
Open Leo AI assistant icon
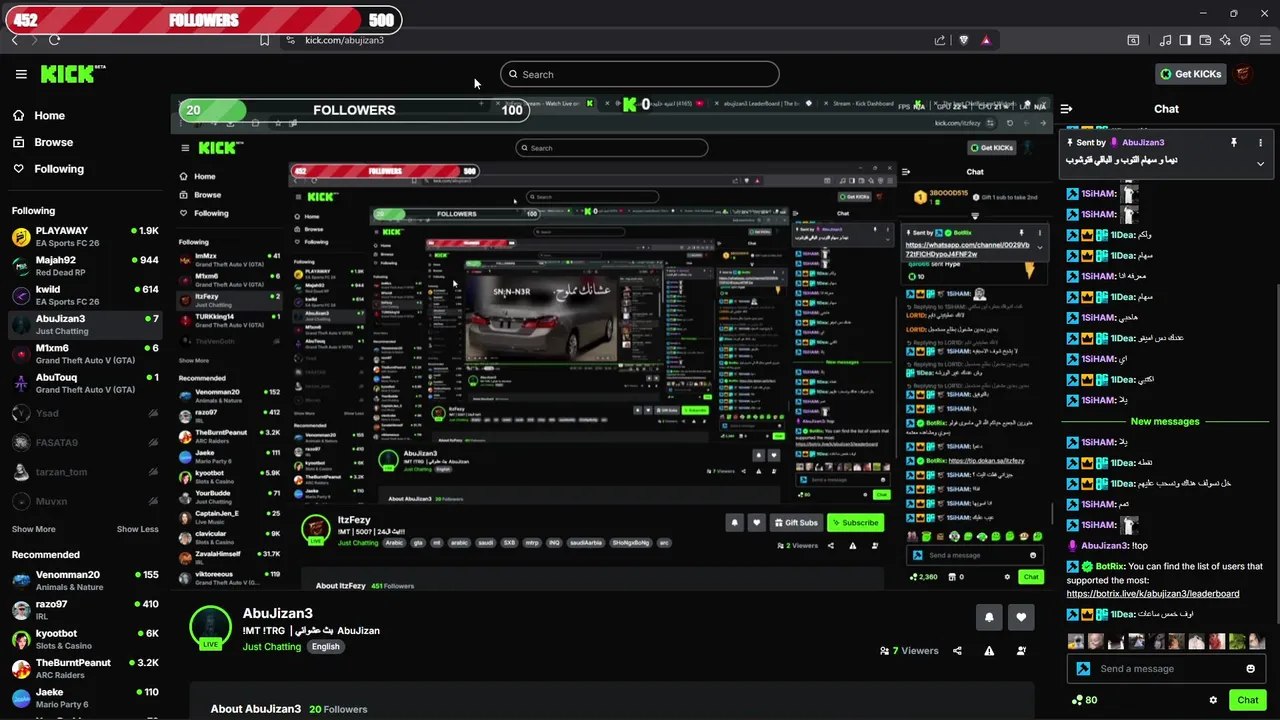(1225, 40)
